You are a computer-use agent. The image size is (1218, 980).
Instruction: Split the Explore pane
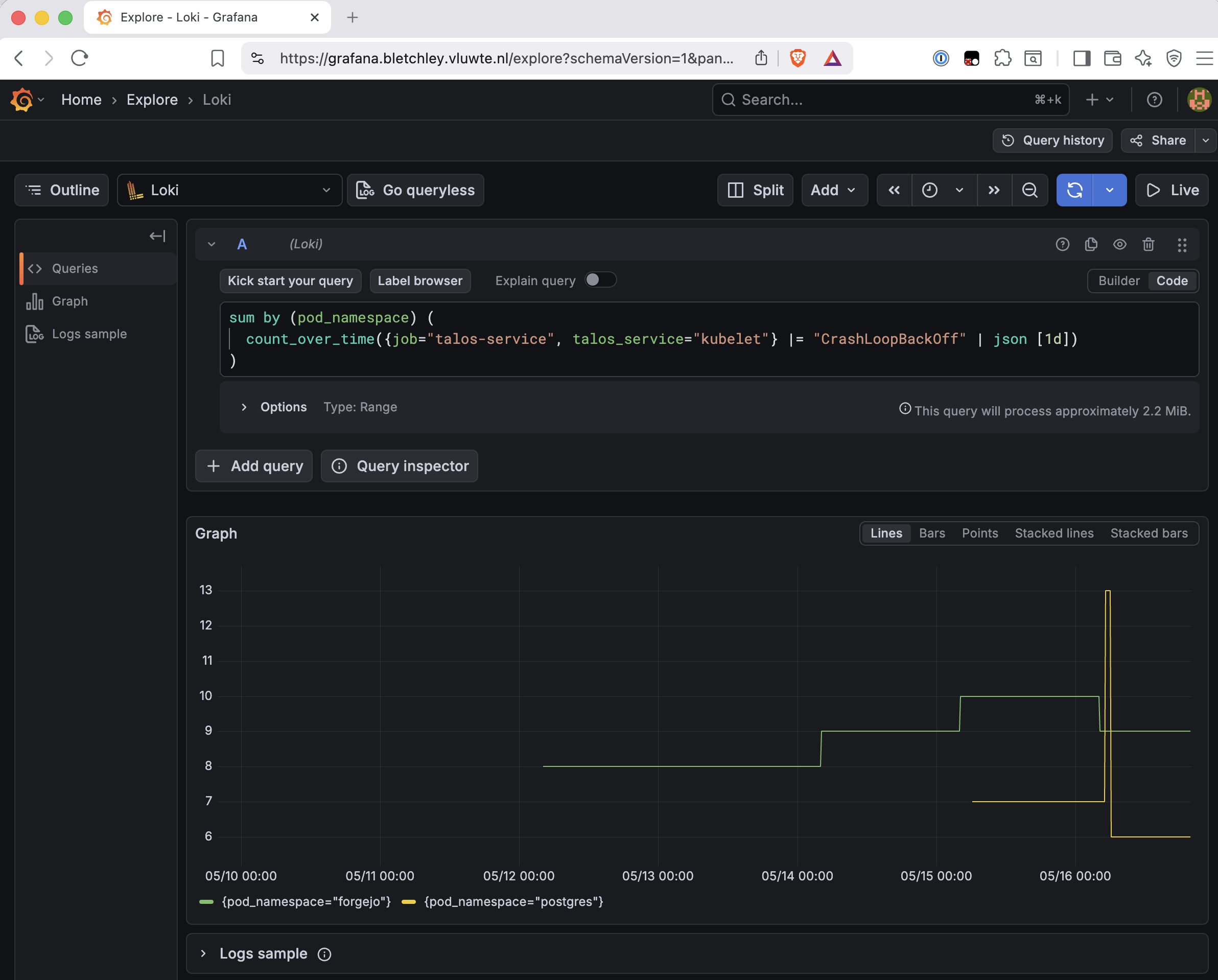click(x=755, y=191)
